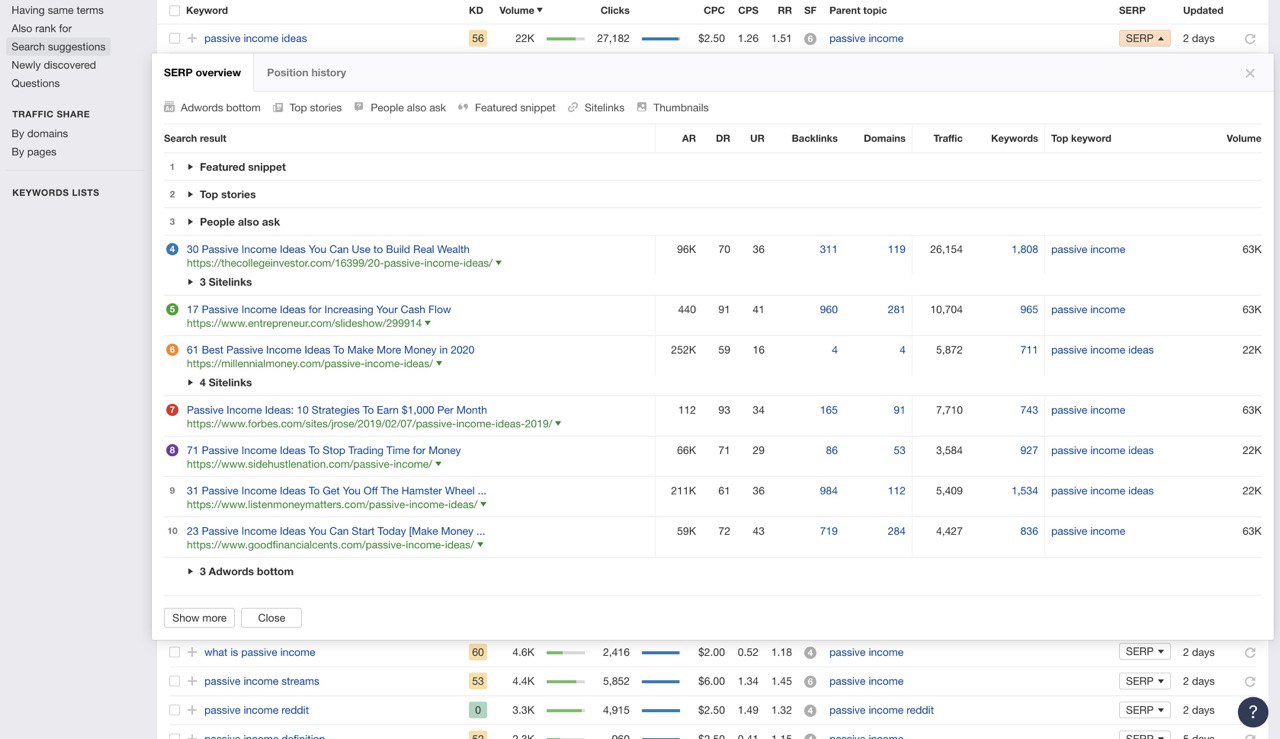
Task: Click the volume bar for passive income ideas
Action: 565,39
